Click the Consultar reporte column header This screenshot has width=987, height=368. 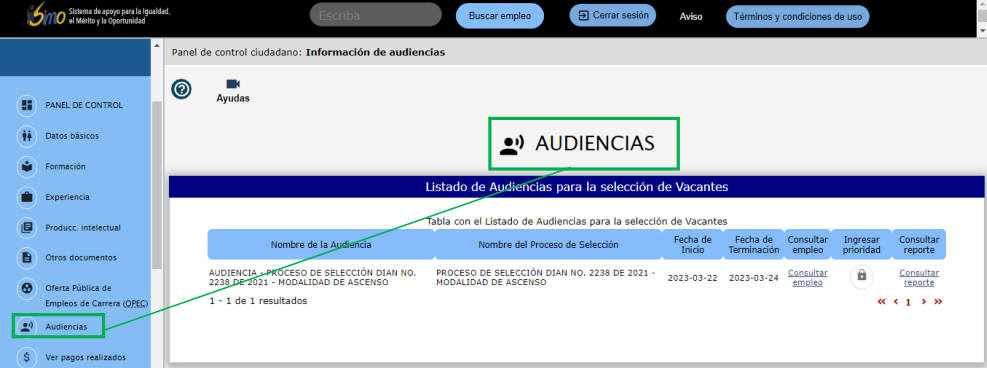coord(919,244)
